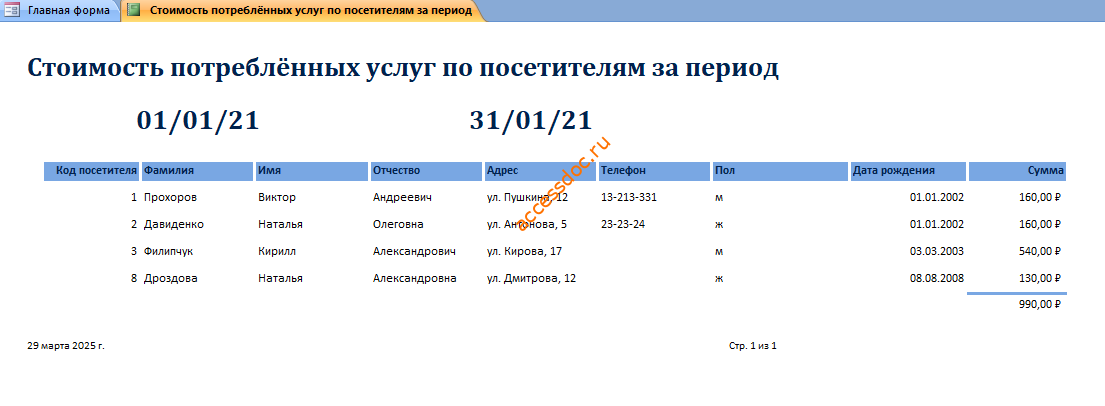Click the Сумма column header
The height and width of the screenshot is (406, 1105).
[1017, 171]
